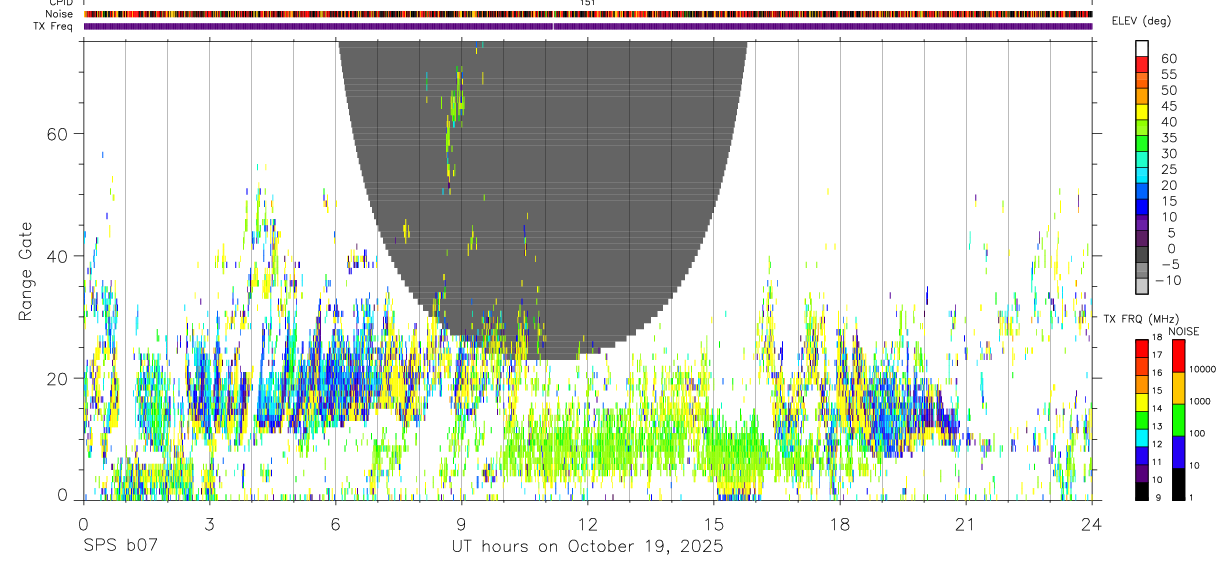Click the '55' label on the ELEV color bar
The width and height of the screenshot is (1228, 567).
(1168, 75)
